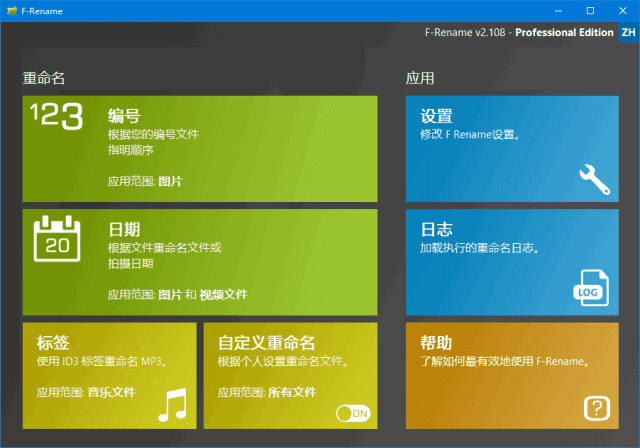Click the text 加载执行的重命名日志
Image resolution: width=640 pixels, height=448 pixels.
480,248
